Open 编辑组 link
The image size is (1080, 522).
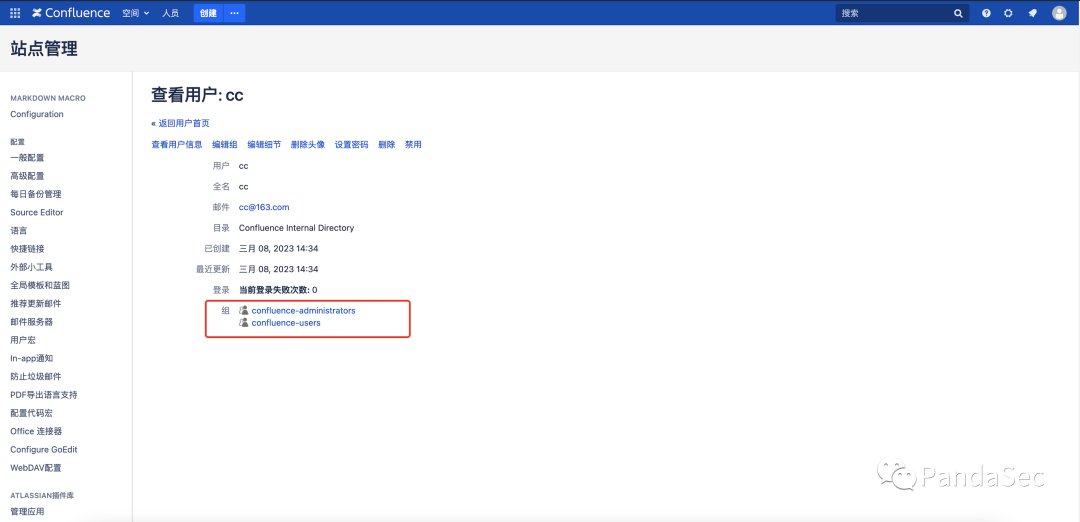(225, 145)
